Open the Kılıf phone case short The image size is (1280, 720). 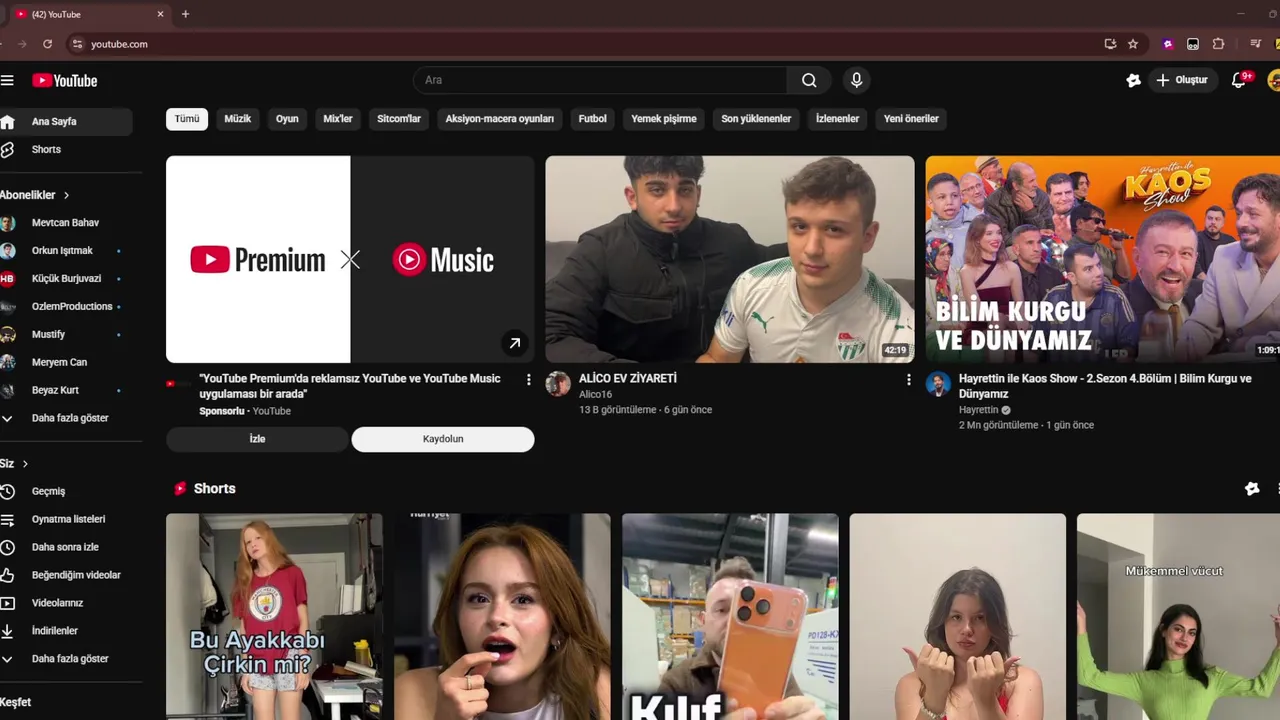[x=730, y=617]
